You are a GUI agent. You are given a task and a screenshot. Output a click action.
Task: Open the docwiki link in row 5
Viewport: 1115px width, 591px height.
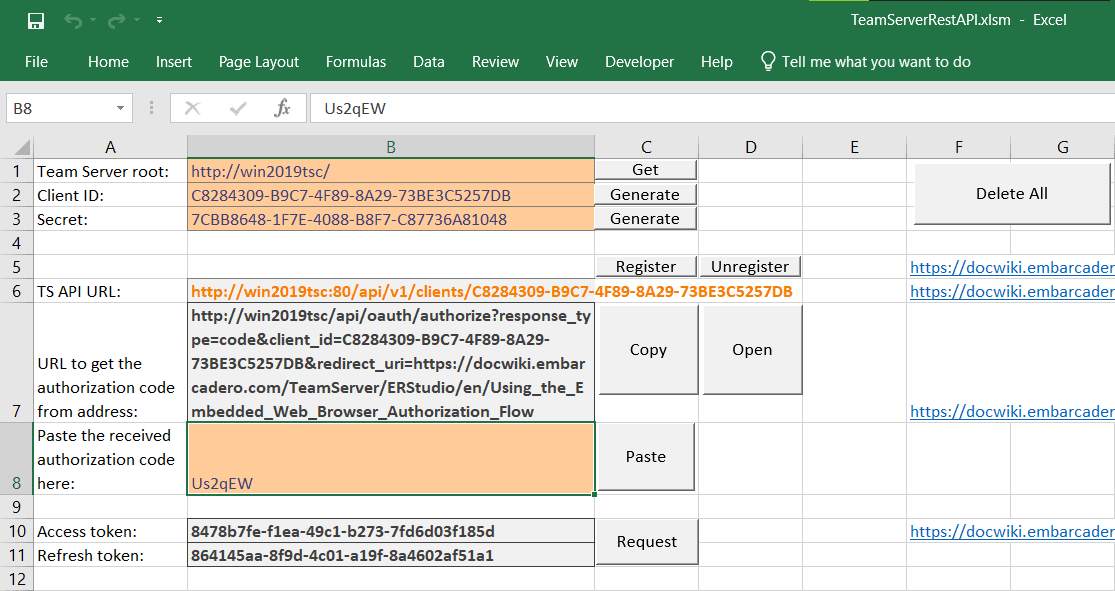(1012, 267)
